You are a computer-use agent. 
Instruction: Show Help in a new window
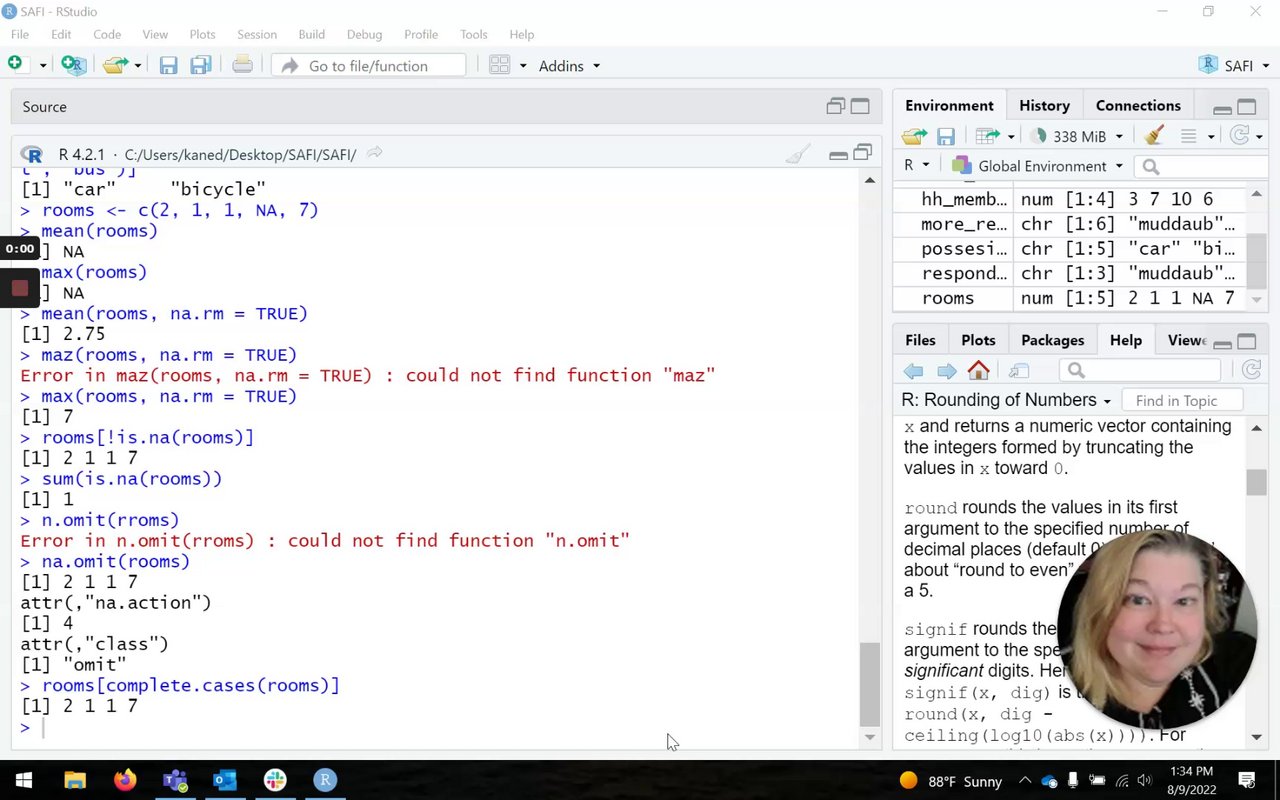pyautogui.click(x=1019, y=371)
